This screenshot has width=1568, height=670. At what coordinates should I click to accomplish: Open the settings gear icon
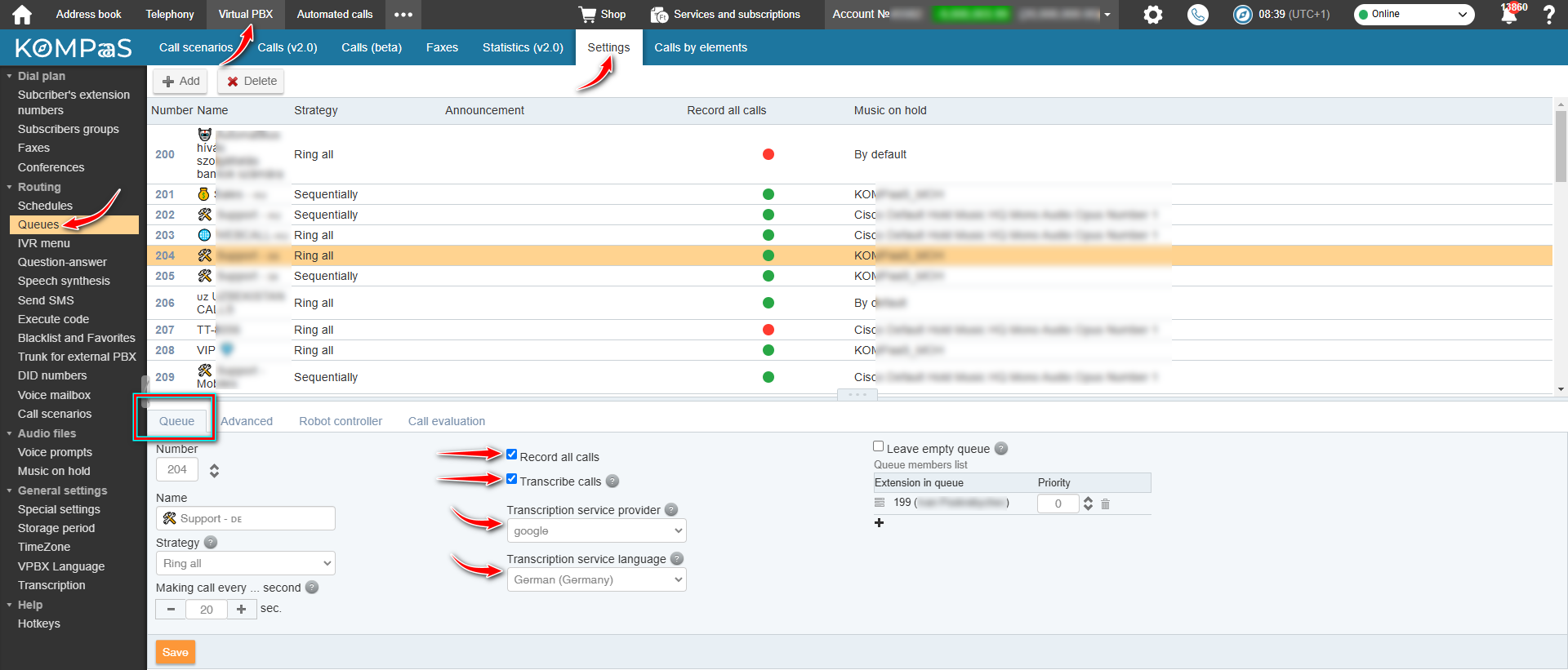[x=1153, y=14]
